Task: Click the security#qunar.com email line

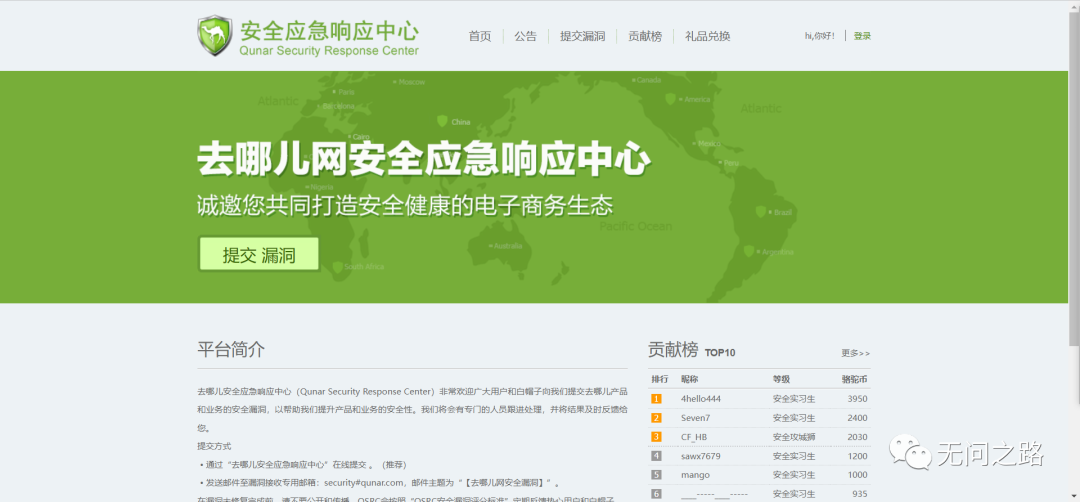Action: coord(380,482)
